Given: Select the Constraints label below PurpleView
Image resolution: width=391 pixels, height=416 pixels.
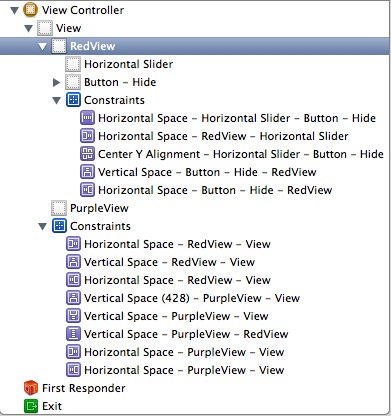Looking at the screenshot, I should 100,226.
